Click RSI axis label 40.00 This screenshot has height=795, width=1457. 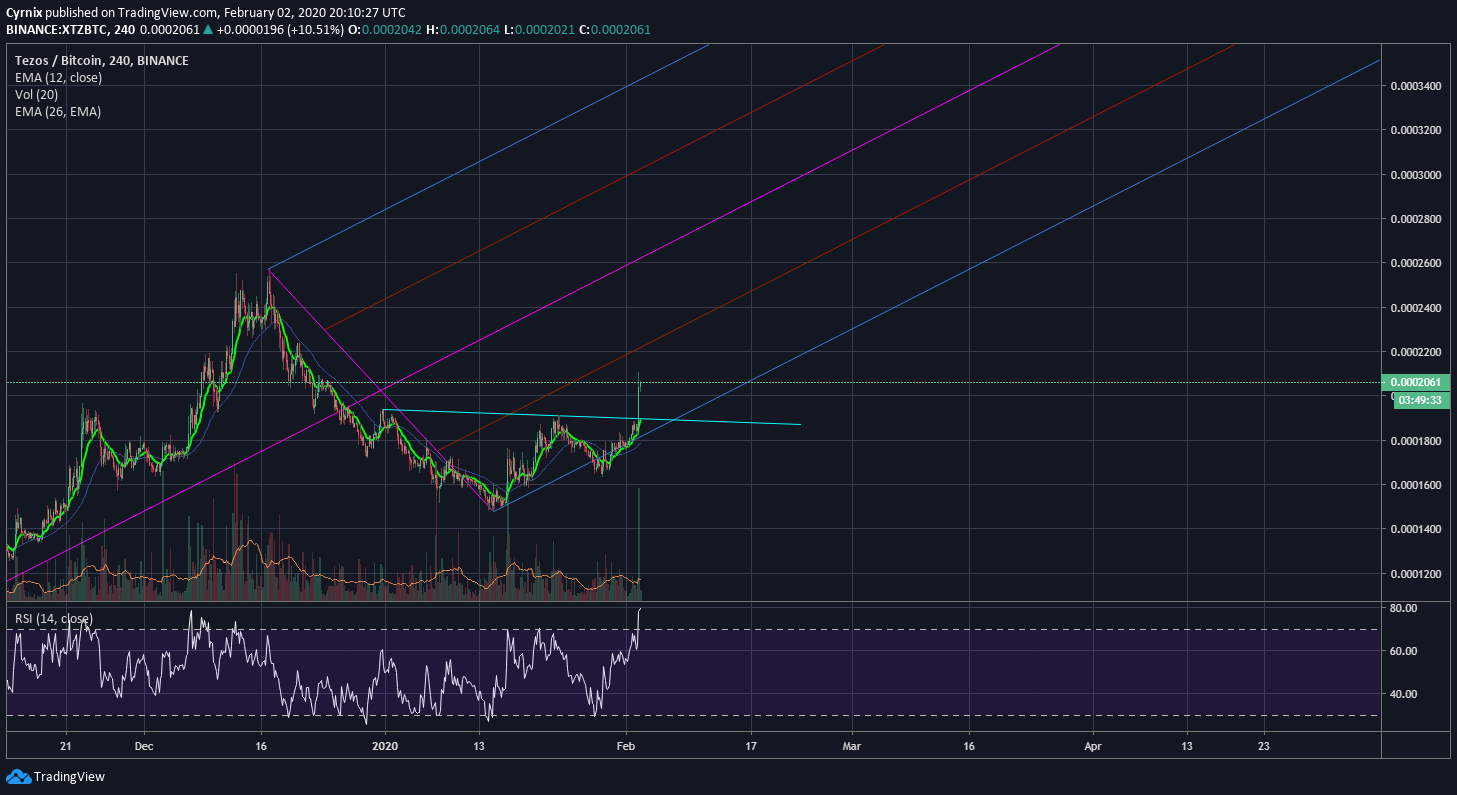(1404, 694)
